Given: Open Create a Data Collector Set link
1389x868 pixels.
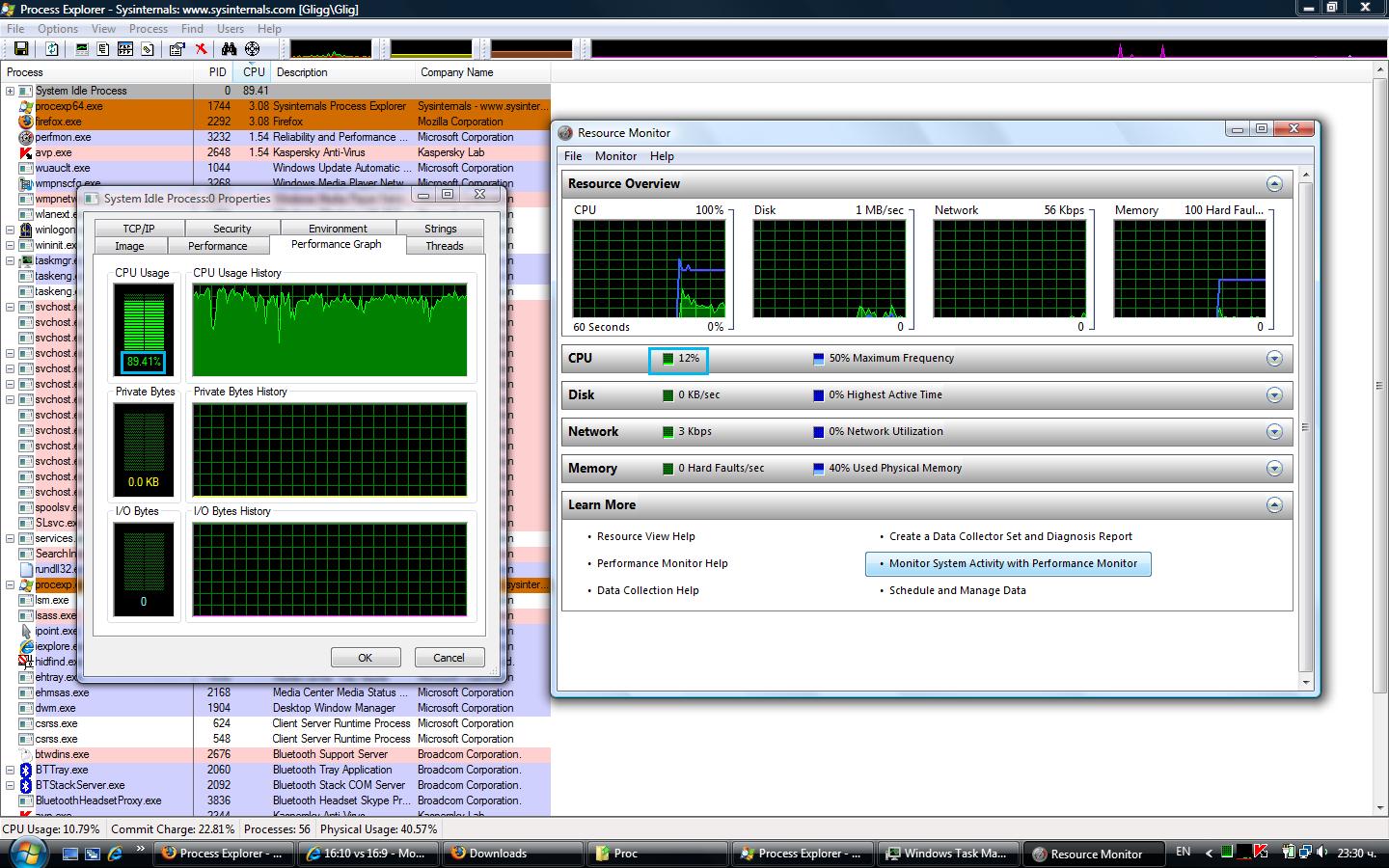Looking at the screenshot, I should point(1010,536).
